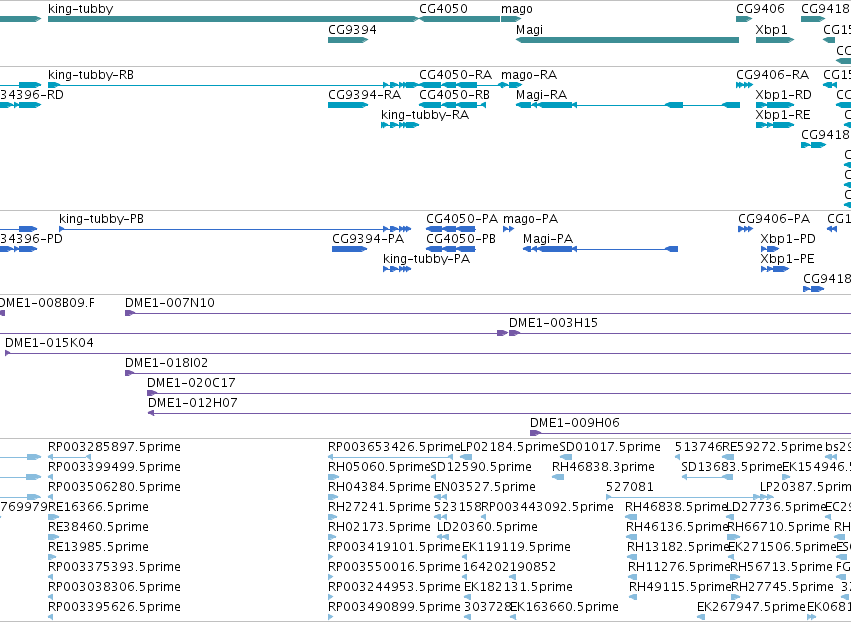Select BAC clone DME1-003H15
The width and height of the screenshot is (851, 622).
(680, 333)
